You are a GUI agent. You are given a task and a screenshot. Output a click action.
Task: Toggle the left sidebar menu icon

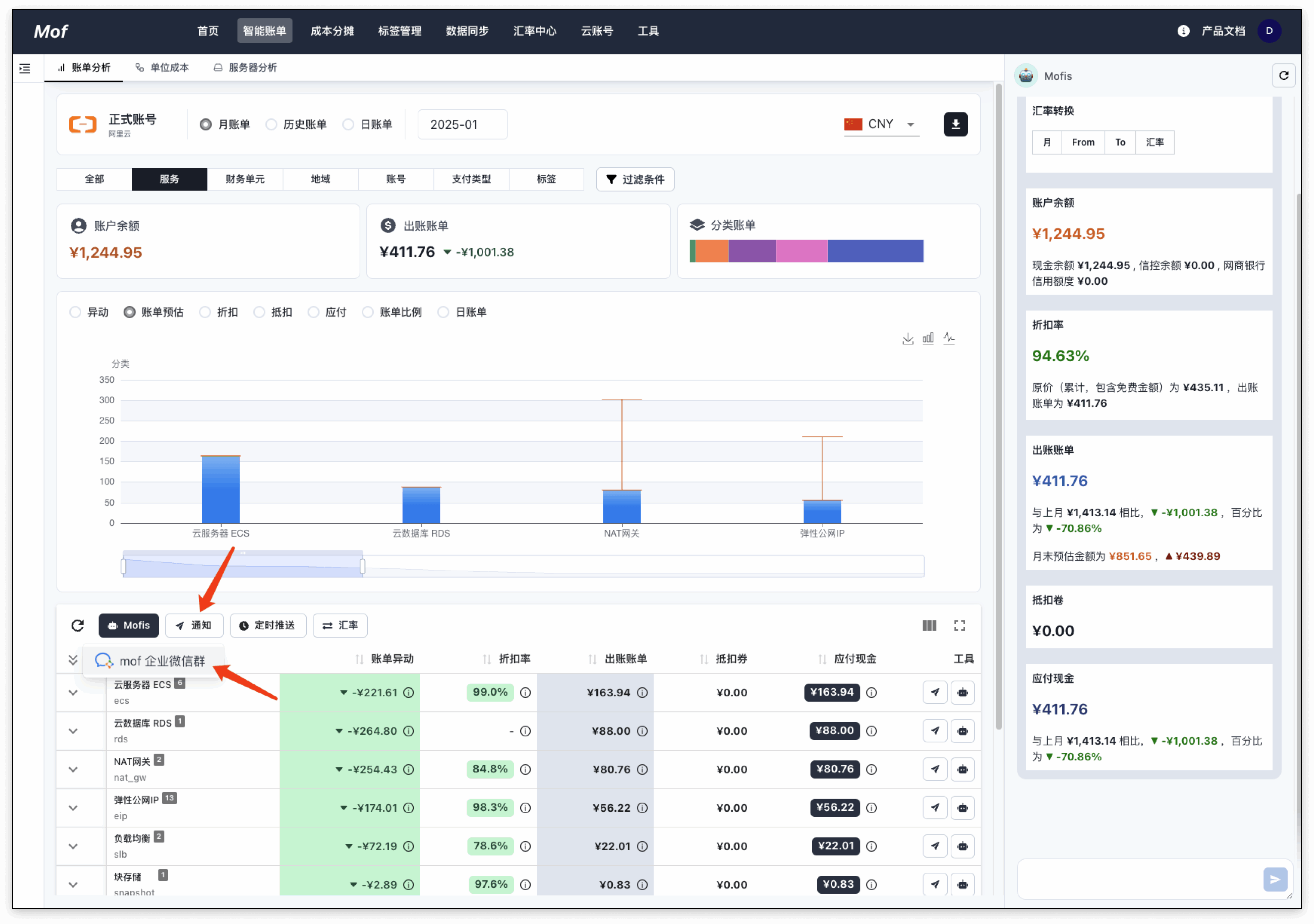pyautogui.click(x=25, y=69)
